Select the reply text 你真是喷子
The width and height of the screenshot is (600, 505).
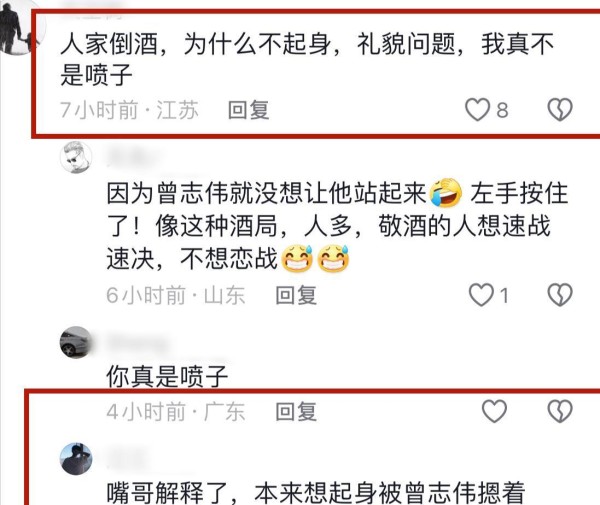tap(167, 376)
